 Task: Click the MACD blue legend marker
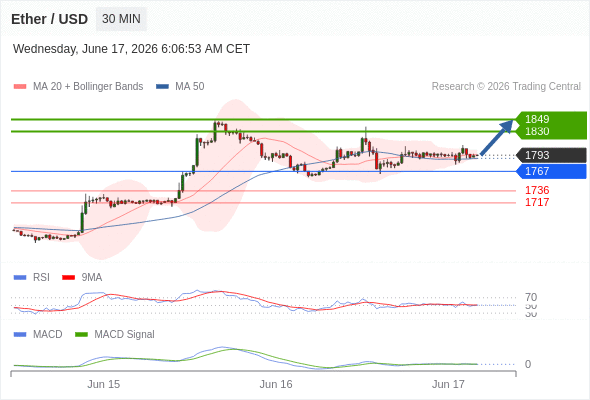[x=20, y=334]
